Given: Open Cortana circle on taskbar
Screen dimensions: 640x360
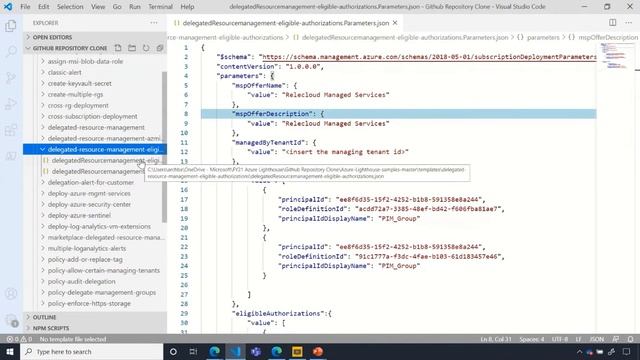Looking at the screenshot, I should 173,351.
